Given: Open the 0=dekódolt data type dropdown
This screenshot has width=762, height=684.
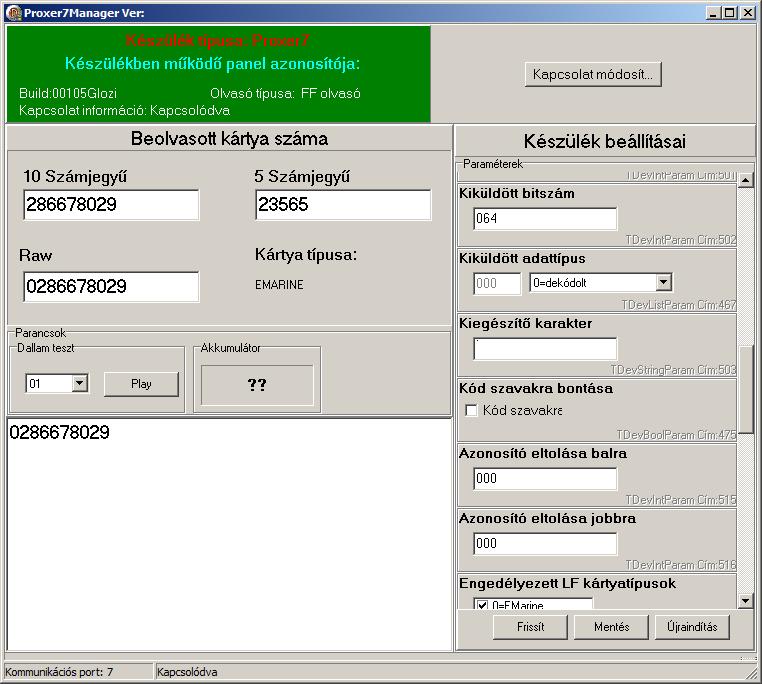Looking at the screenshot, I should click(x=663, y=282).
